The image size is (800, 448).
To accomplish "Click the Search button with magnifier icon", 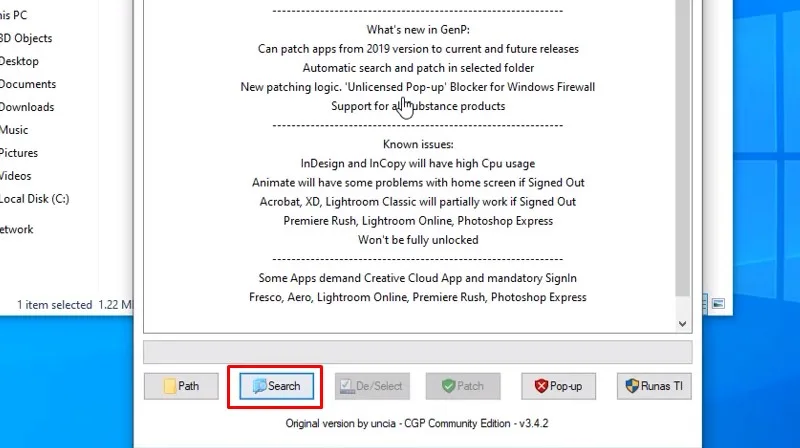I will (x=276, y=386).
